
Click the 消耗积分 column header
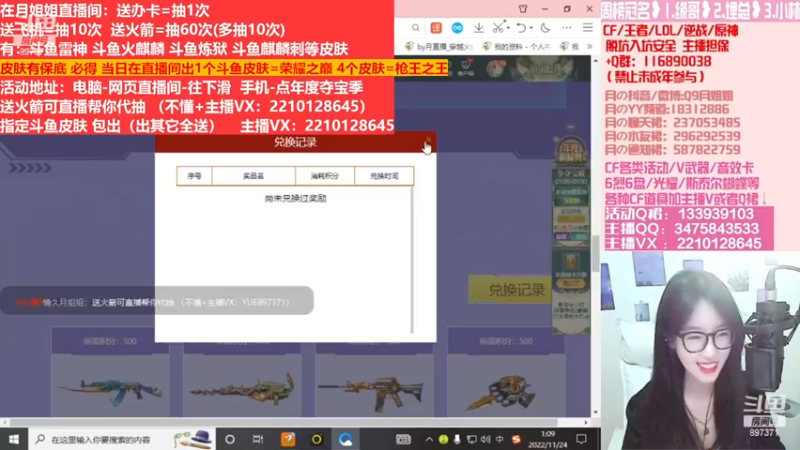[x=325, y=176]
